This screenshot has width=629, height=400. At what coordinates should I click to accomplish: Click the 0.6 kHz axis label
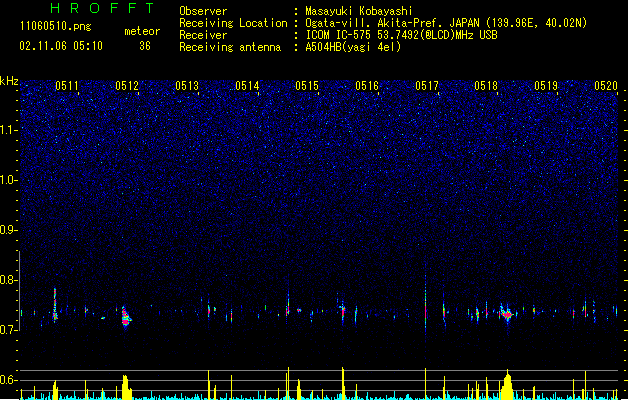9,380
